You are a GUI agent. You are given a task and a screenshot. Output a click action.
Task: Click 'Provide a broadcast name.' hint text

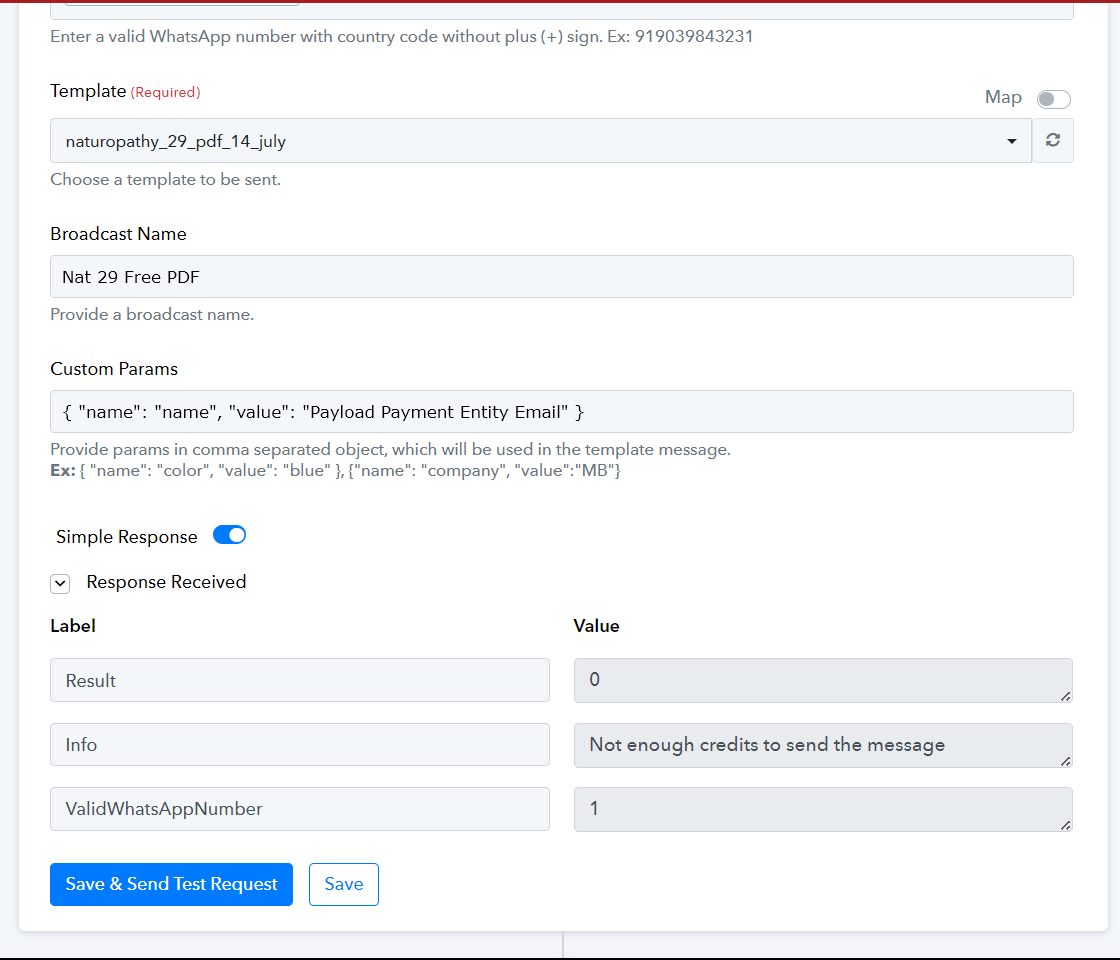tap(152, 314)
